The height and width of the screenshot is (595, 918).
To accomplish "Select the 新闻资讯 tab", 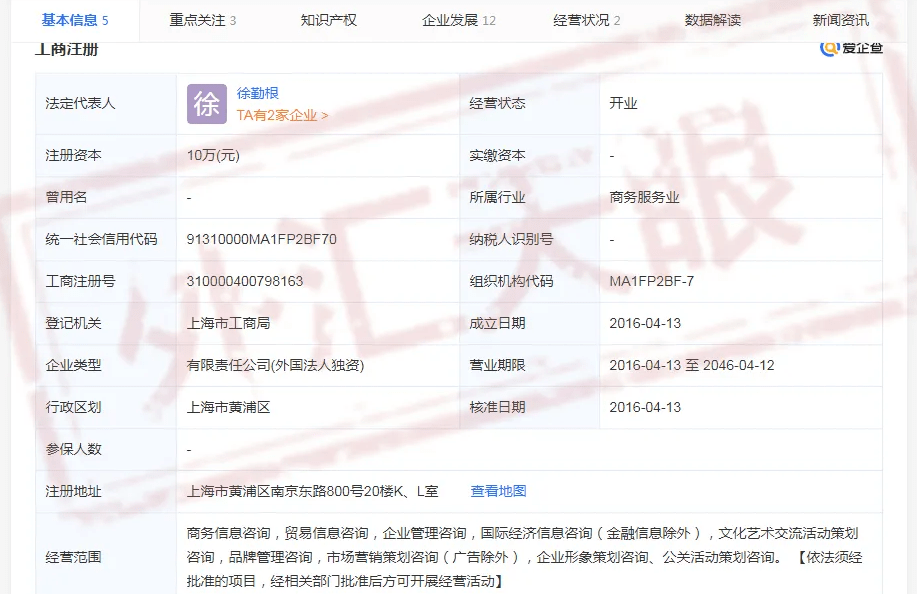I will coord(840,20).
